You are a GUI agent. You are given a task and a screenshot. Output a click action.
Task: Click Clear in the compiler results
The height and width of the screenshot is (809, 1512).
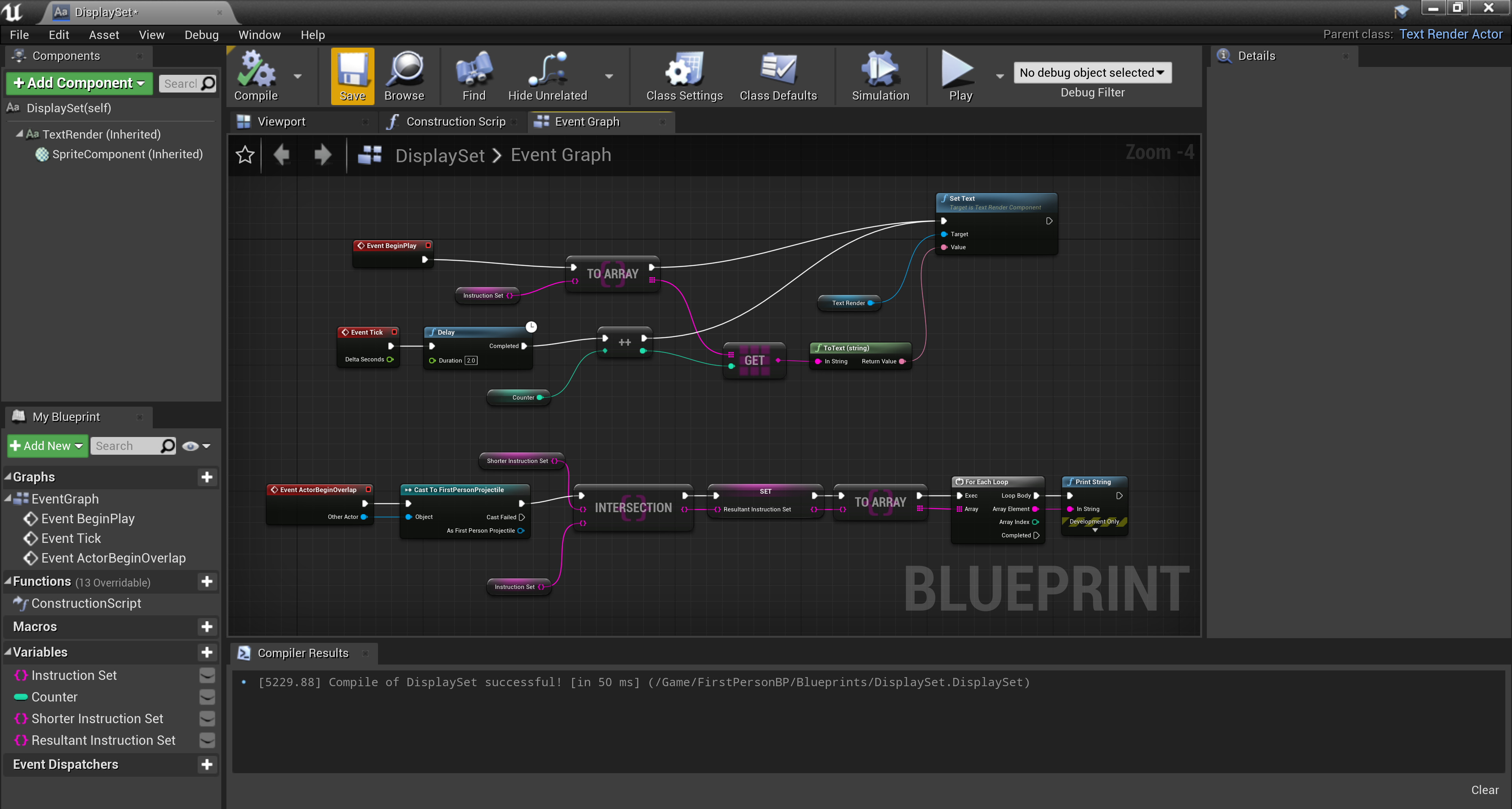click(1484, 790)
